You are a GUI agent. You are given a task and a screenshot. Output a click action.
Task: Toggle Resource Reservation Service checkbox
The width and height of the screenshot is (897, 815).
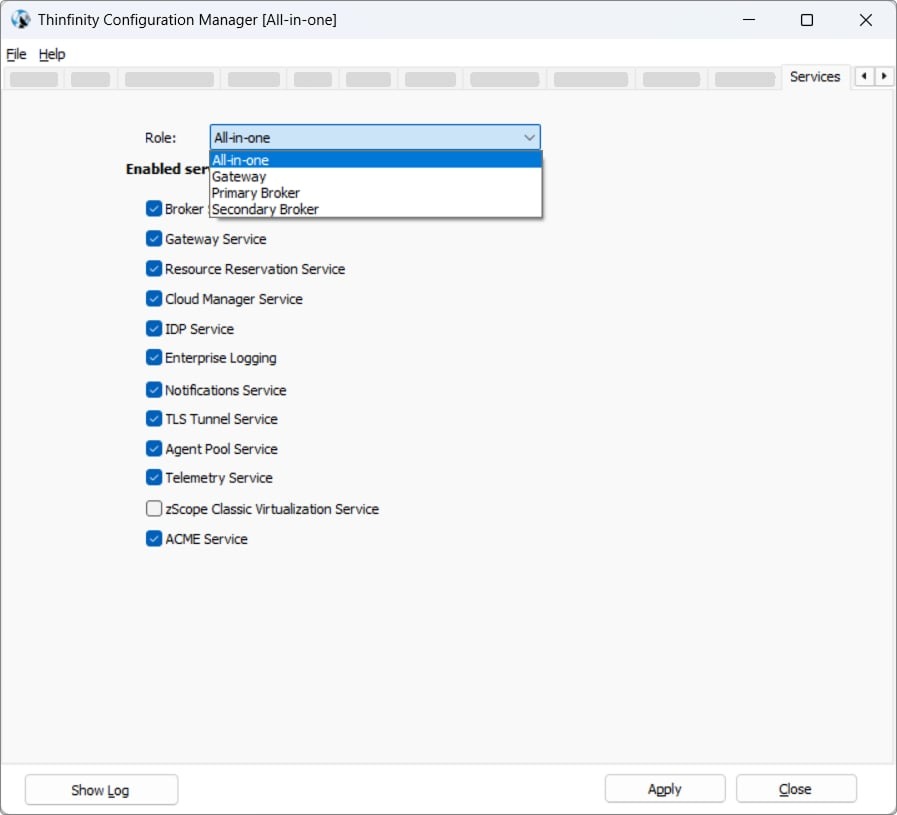click(154, 269)
